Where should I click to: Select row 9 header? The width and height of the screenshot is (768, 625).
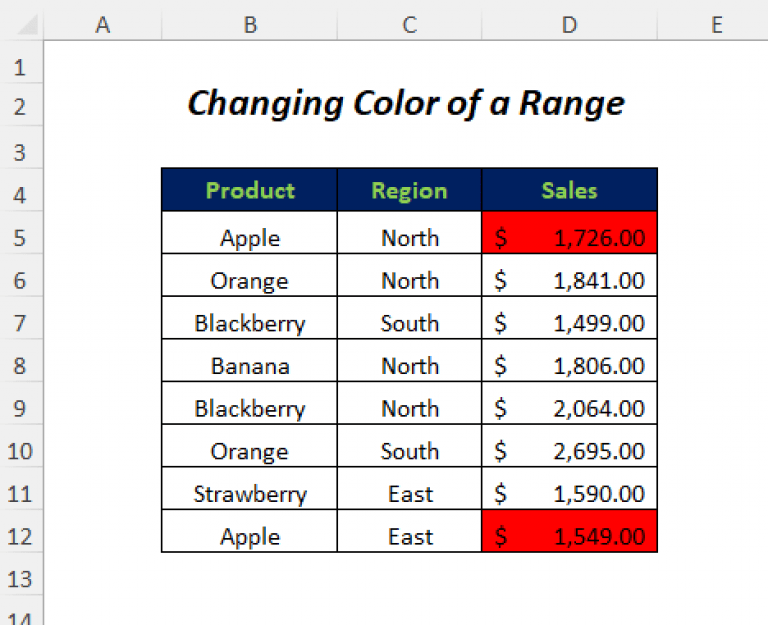pos(21,403)
